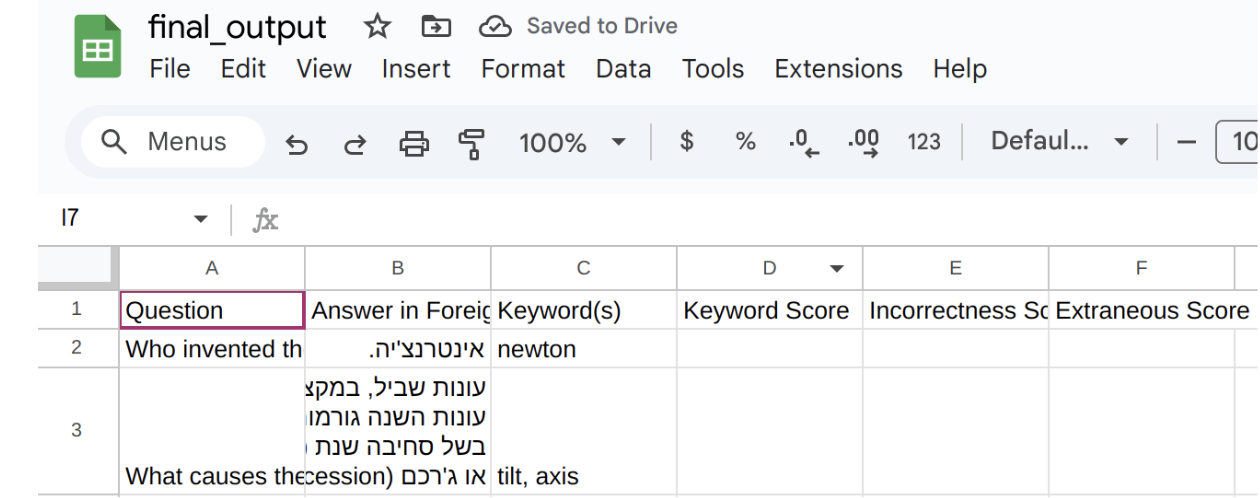1260x498 pixels.
Task: Decrease font size with minus button
Action: coord(1187,142)
